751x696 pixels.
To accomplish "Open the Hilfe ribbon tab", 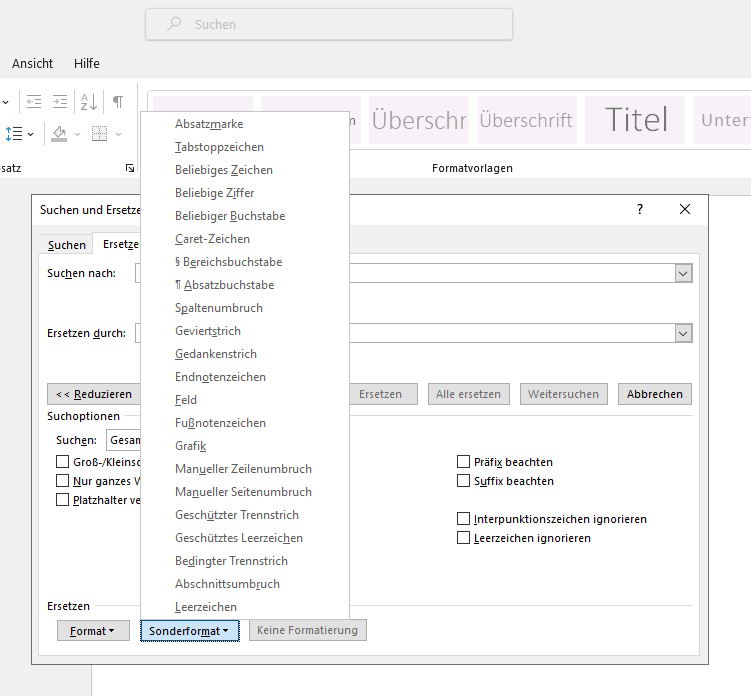I will point(87,63).
